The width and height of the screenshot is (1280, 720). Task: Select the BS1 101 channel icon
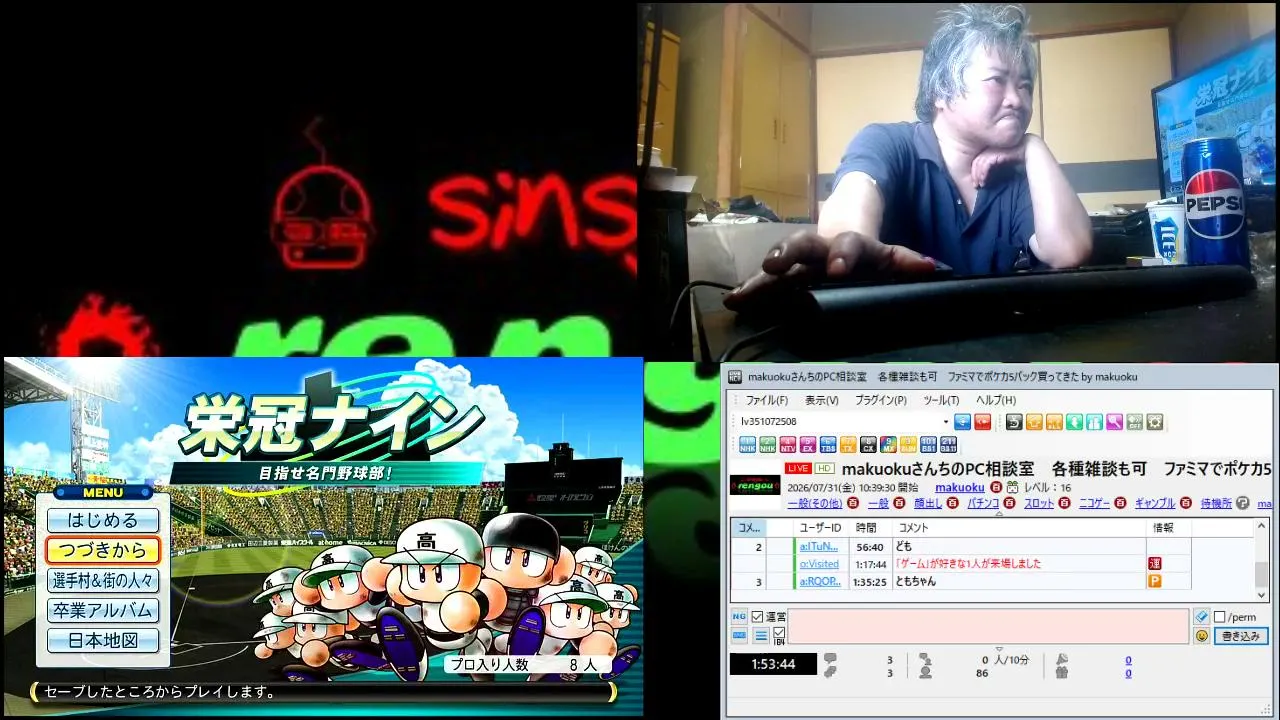(x=928, y=445)
